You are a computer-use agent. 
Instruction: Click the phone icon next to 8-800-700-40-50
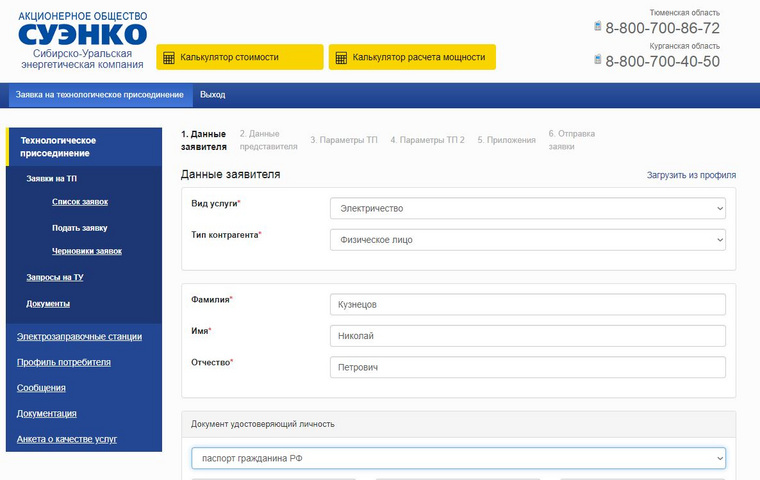[598, 60]
